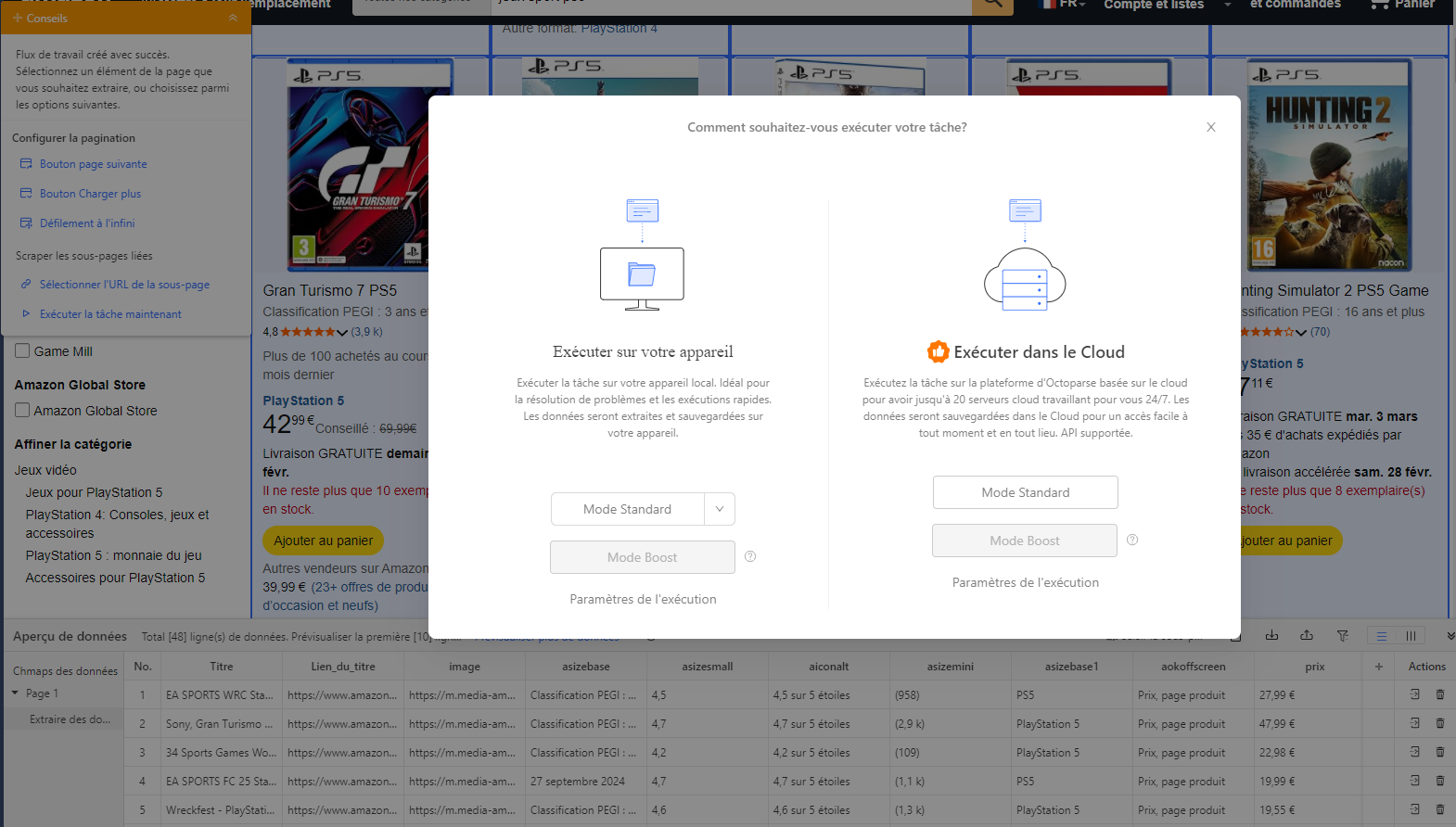Expand Hunting Simulator 2 rating chevron

tap(1301, 332)
